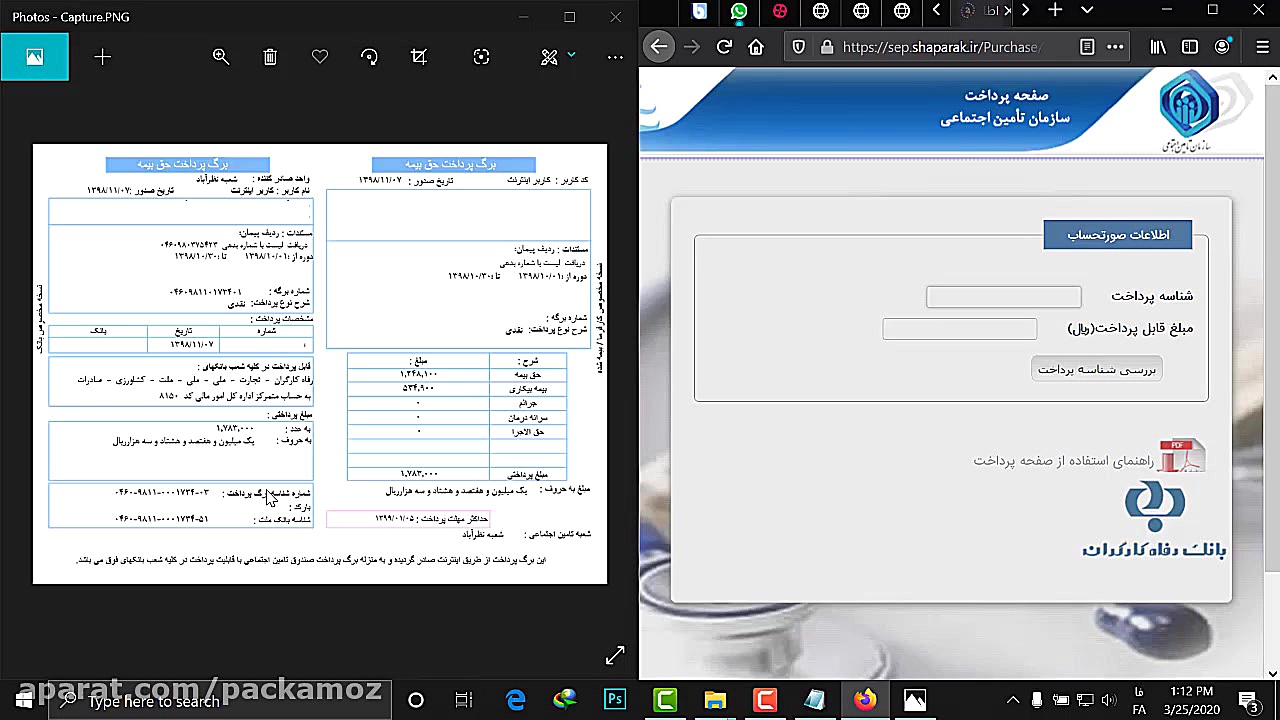Screen dimensions: 1280x720
Task: Open the Photos collection view button
Action: click(35, 57)
